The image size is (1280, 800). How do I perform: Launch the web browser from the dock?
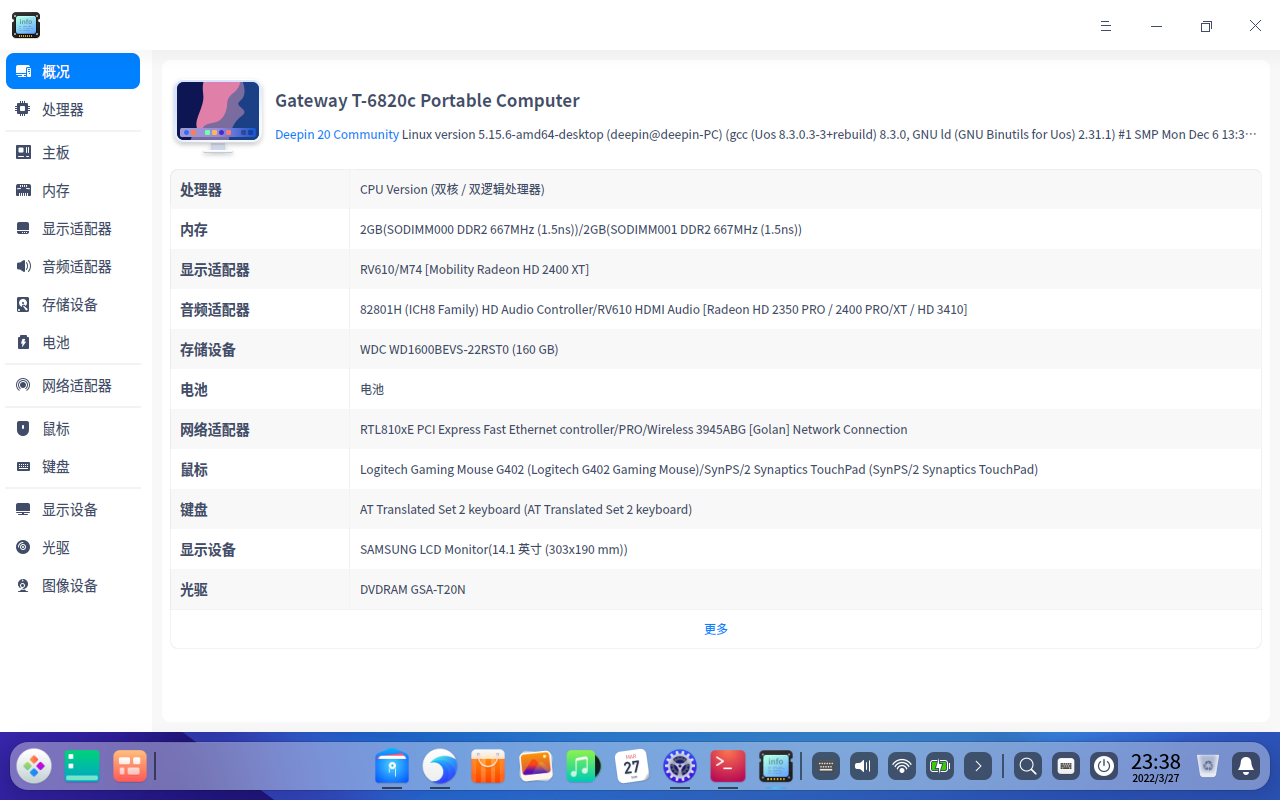[x=440, y=766]
